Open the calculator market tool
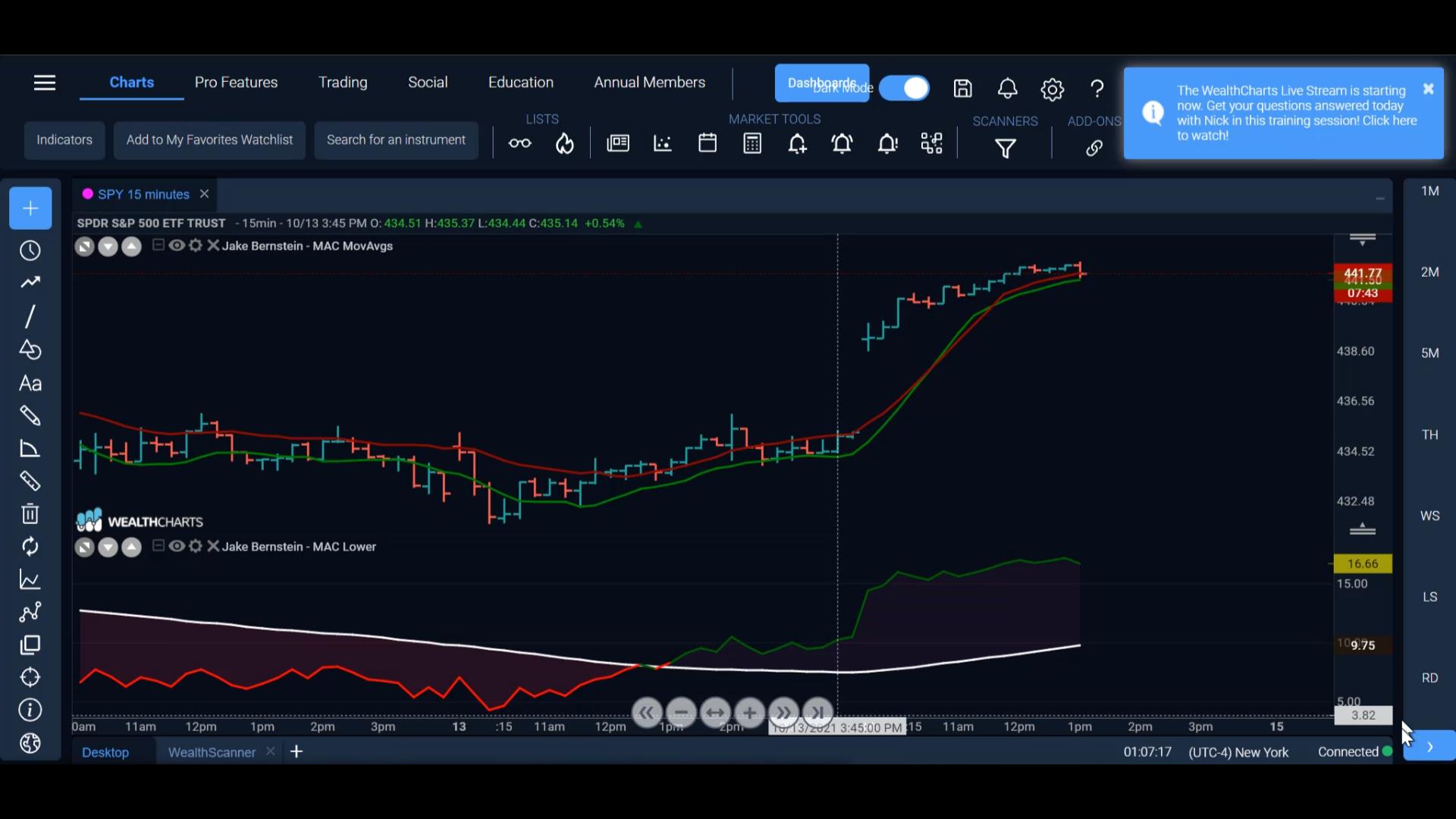 (x=752, y=143)
